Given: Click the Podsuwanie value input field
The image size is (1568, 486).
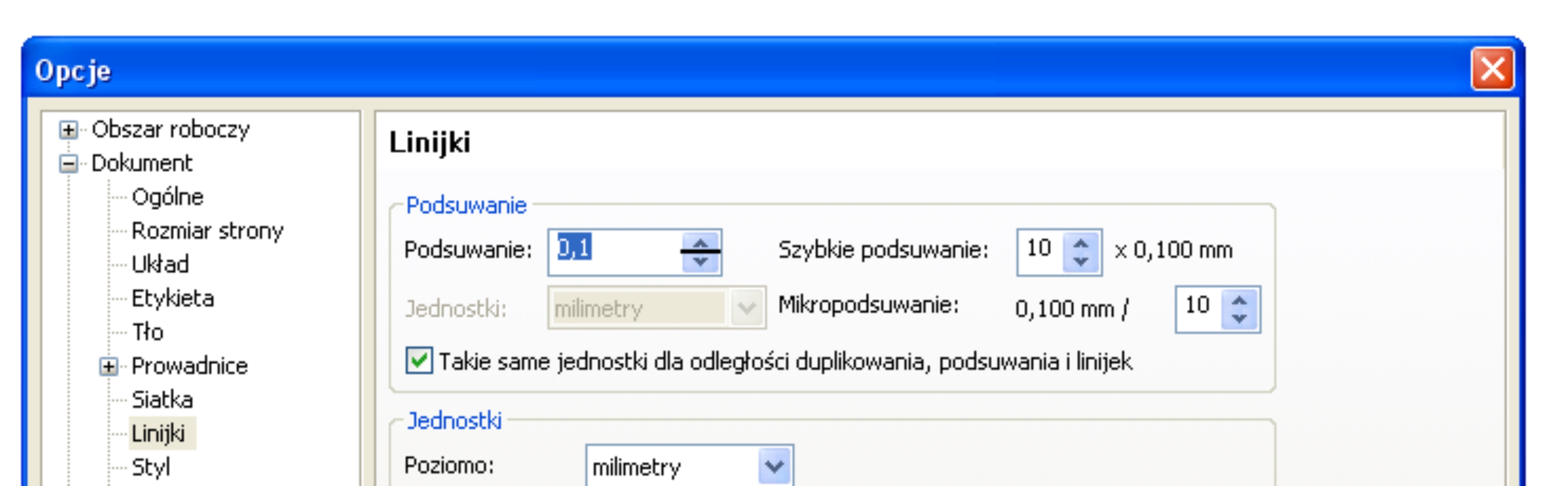Looking at the screenshot, I should 615,250.
